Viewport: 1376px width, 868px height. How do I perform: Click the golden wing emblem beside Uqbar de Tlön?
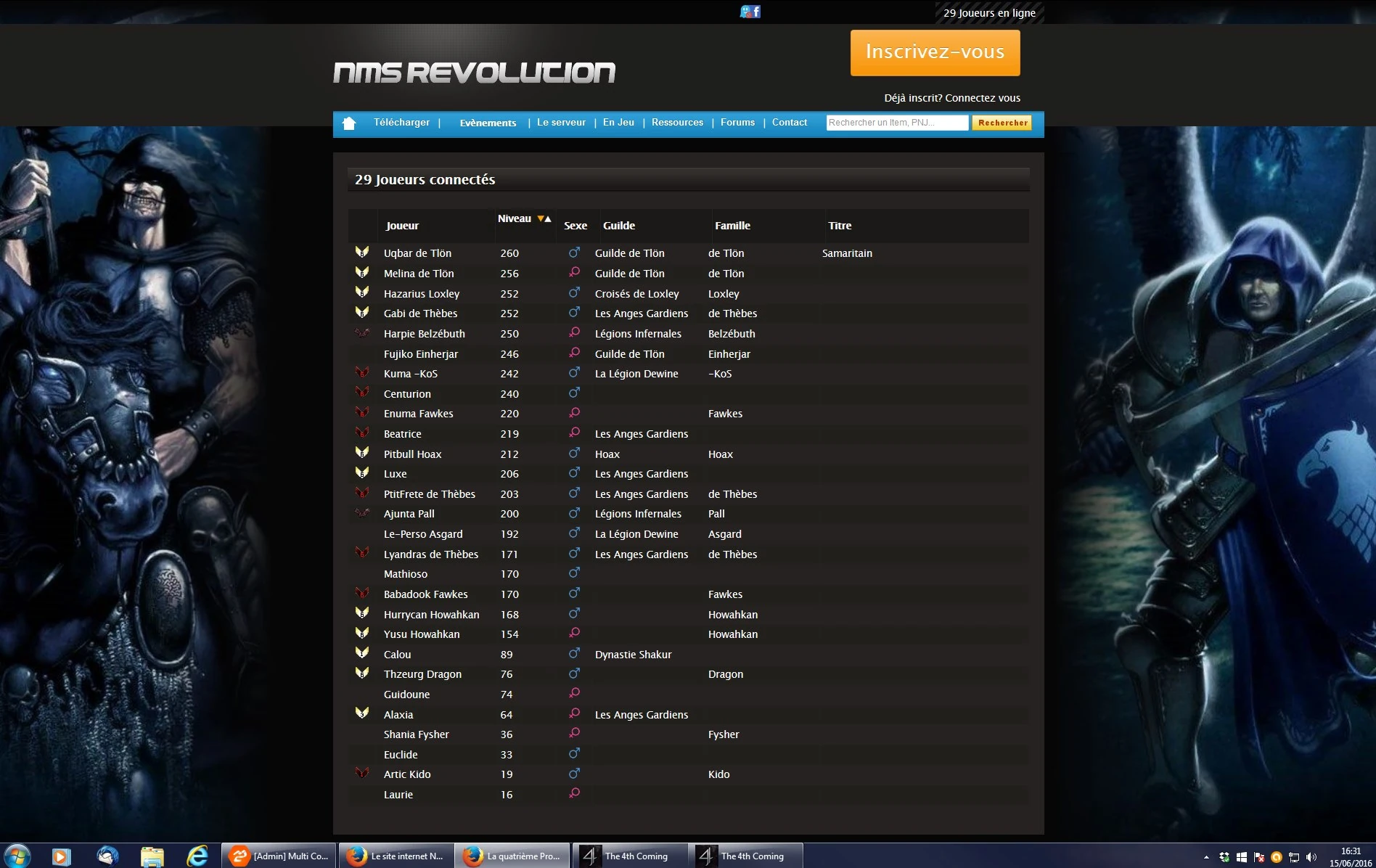[362, 252]
